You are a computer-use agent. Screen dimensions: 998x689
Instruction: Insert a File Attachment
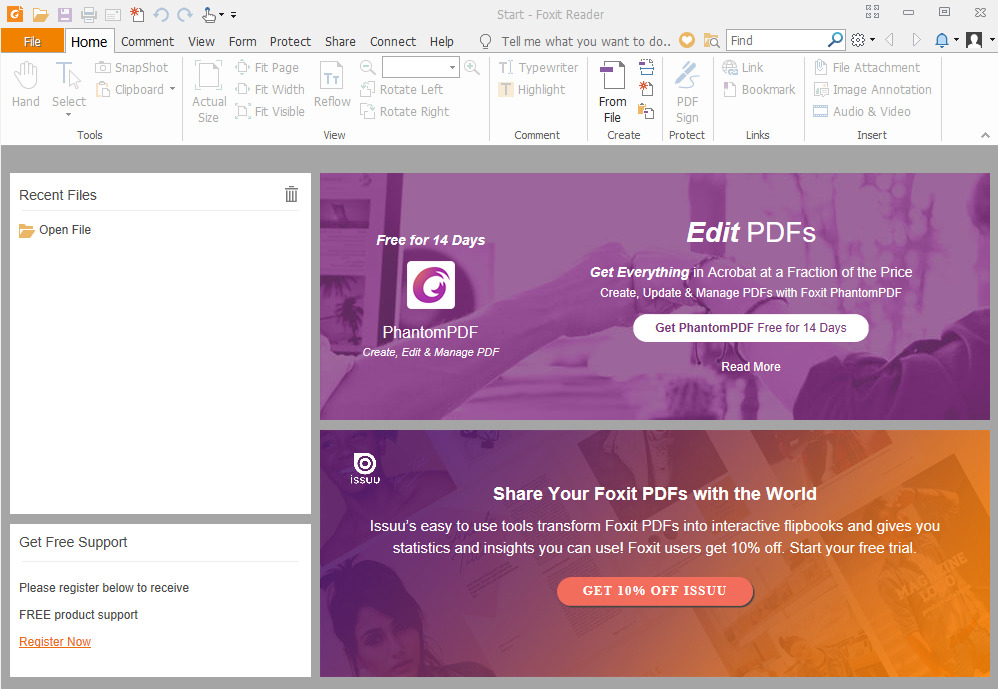tap(867, 67)
